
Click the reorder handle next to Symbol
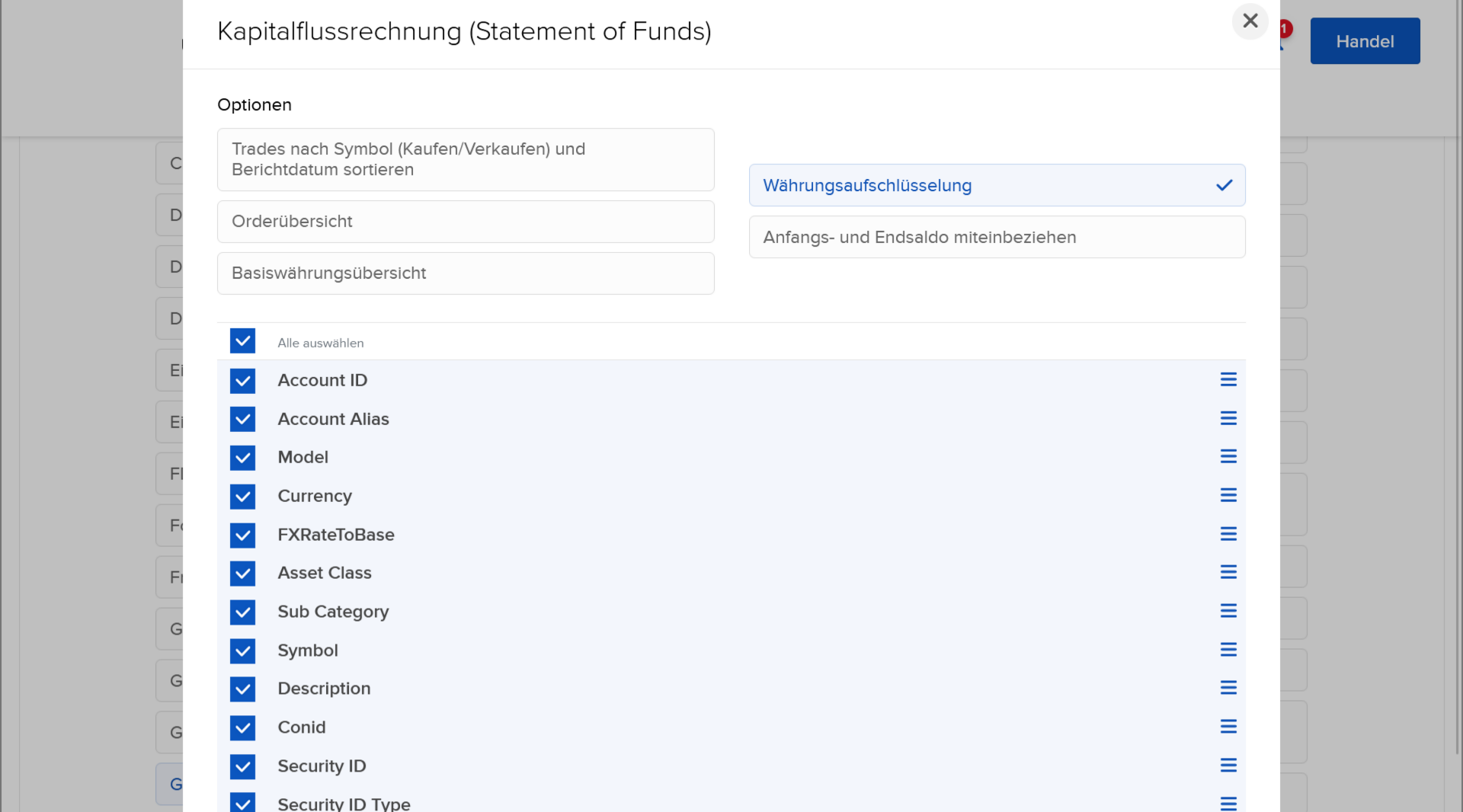tap(1229, 650)
